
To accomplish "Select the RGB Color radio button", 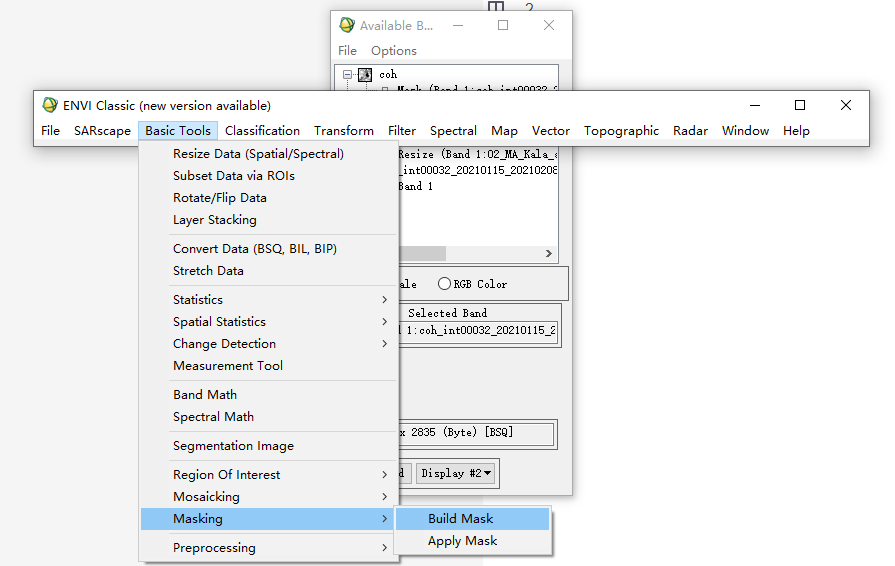I will coord(444,284).
